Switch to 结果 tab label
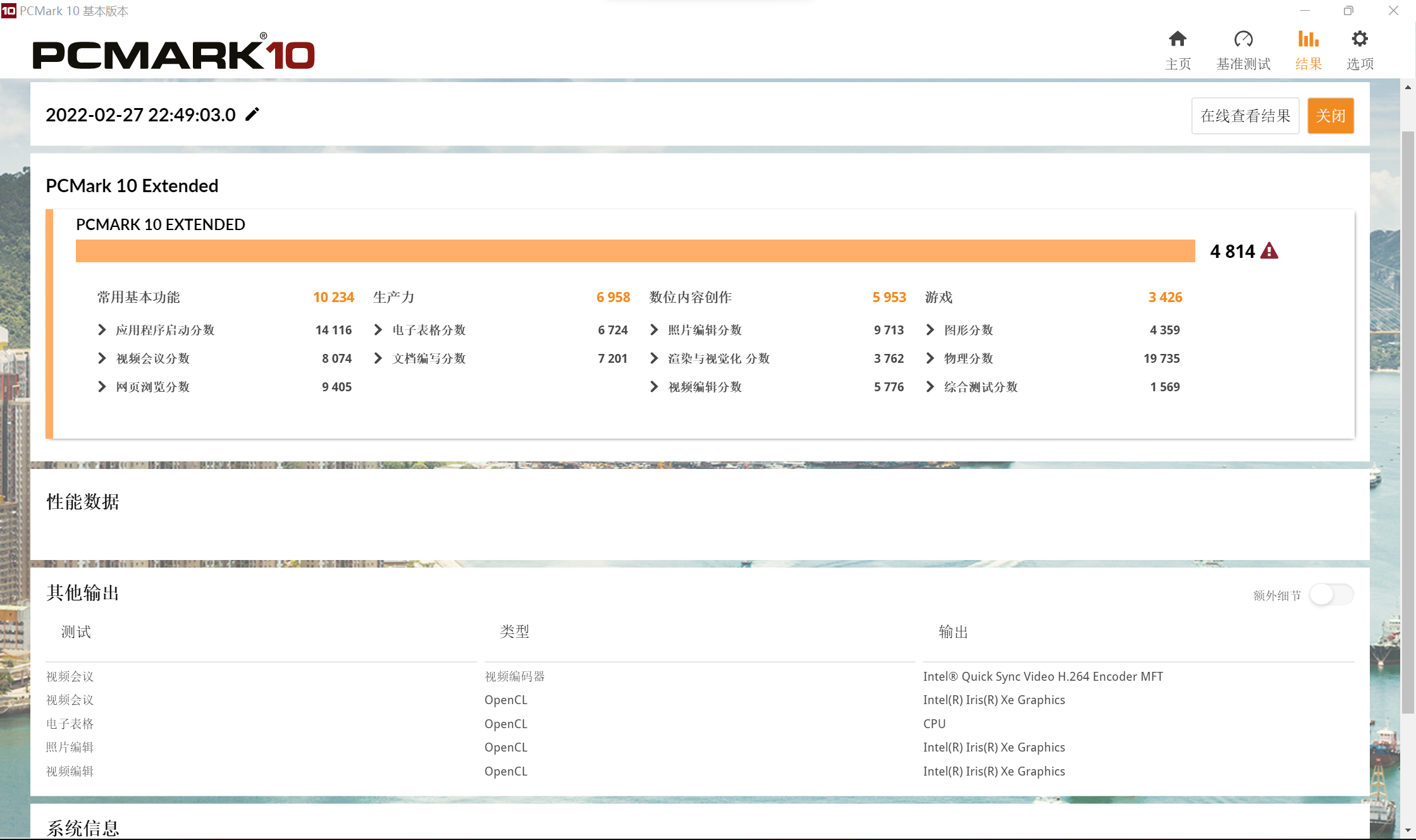 1308,64
